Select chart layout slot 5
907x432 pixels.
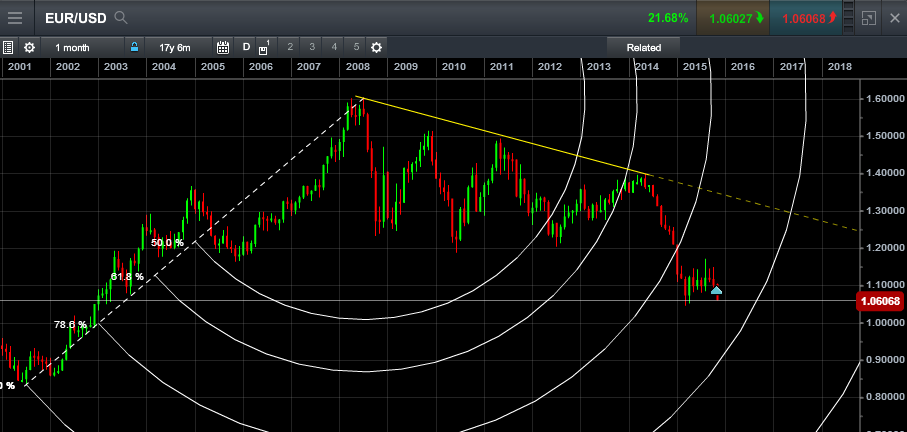(356, 47)
